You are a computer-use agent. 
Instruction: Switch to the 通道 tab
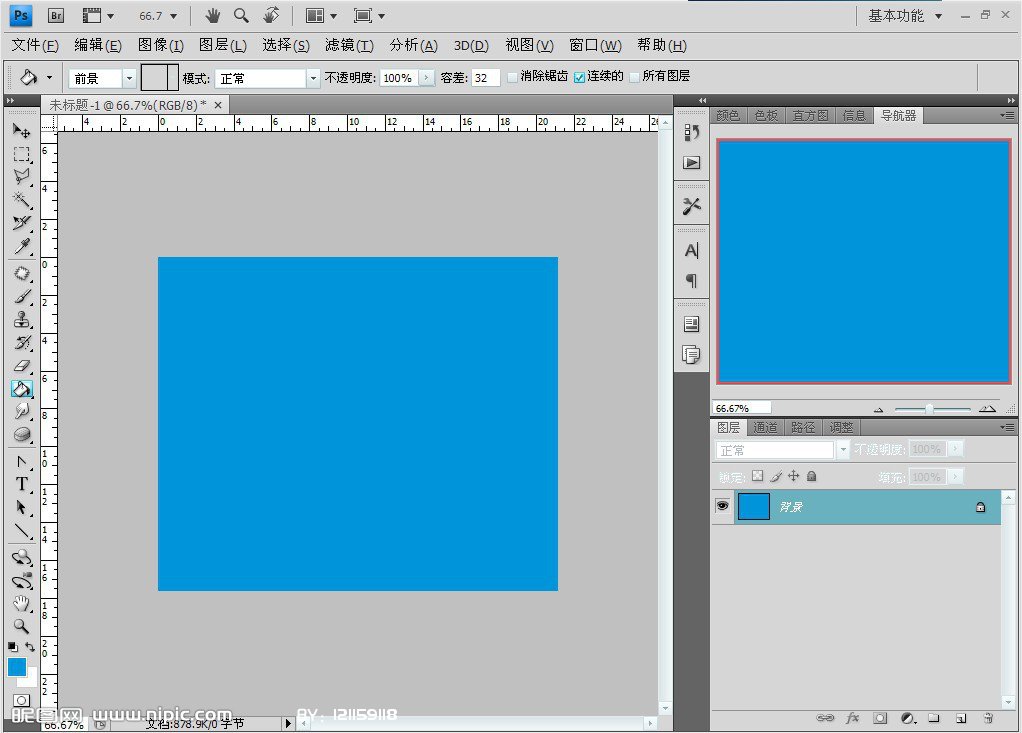click(766, 427)
